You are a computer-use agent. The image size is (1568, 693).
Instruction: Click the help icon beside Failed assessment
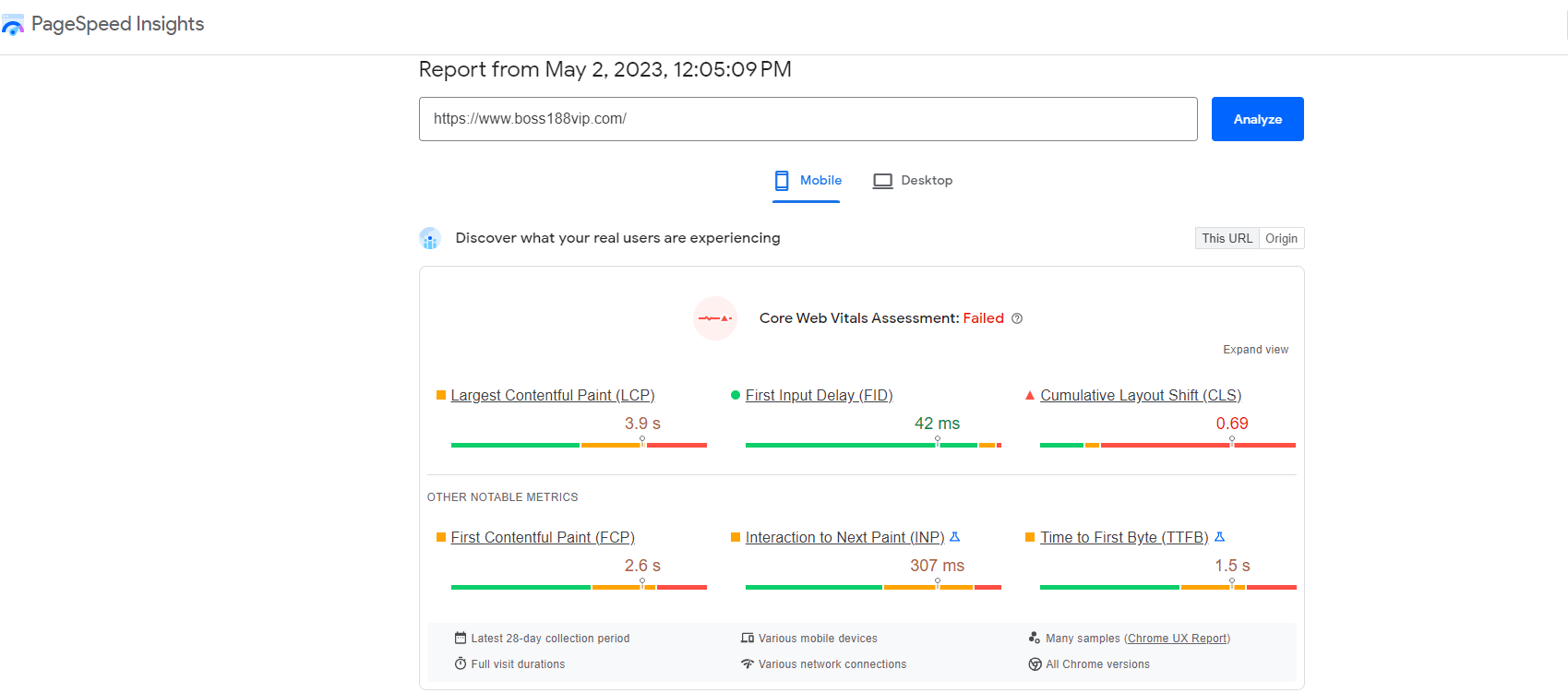(1017, 318)
